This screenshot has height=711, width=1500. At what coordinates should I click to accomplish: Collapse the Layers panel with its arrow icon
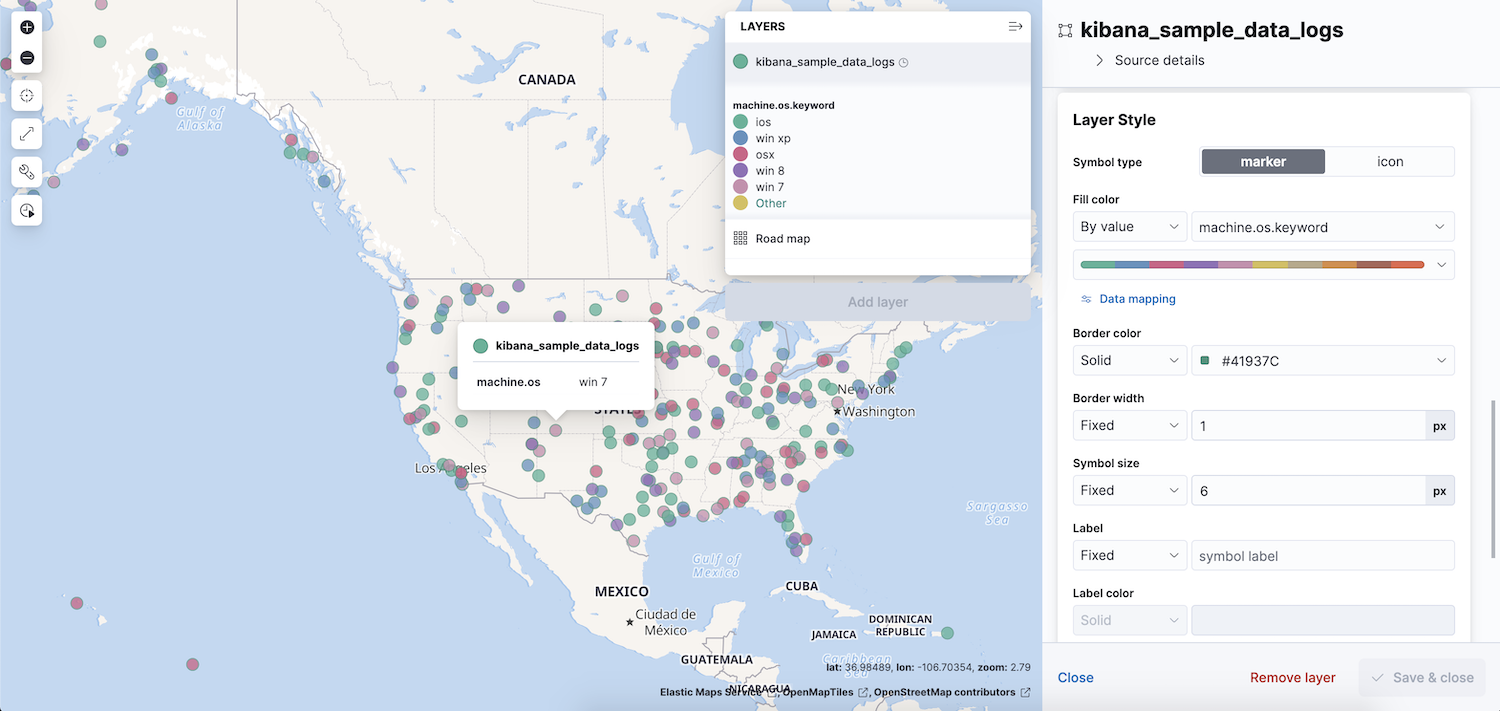point(1014,26)
